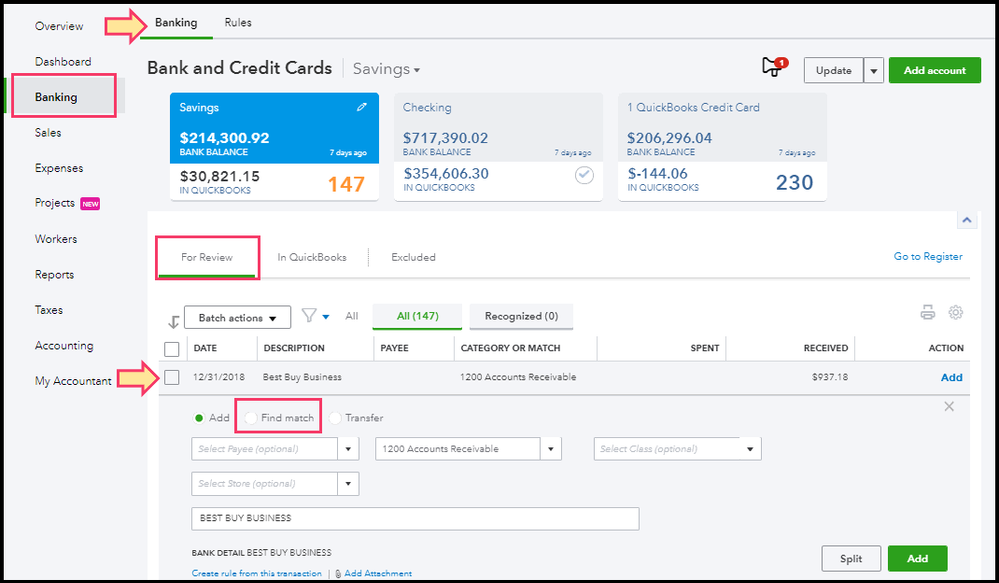The image size is (999, 583).
Task: Open Overview in the left sidebar
Action: (59, 26)
